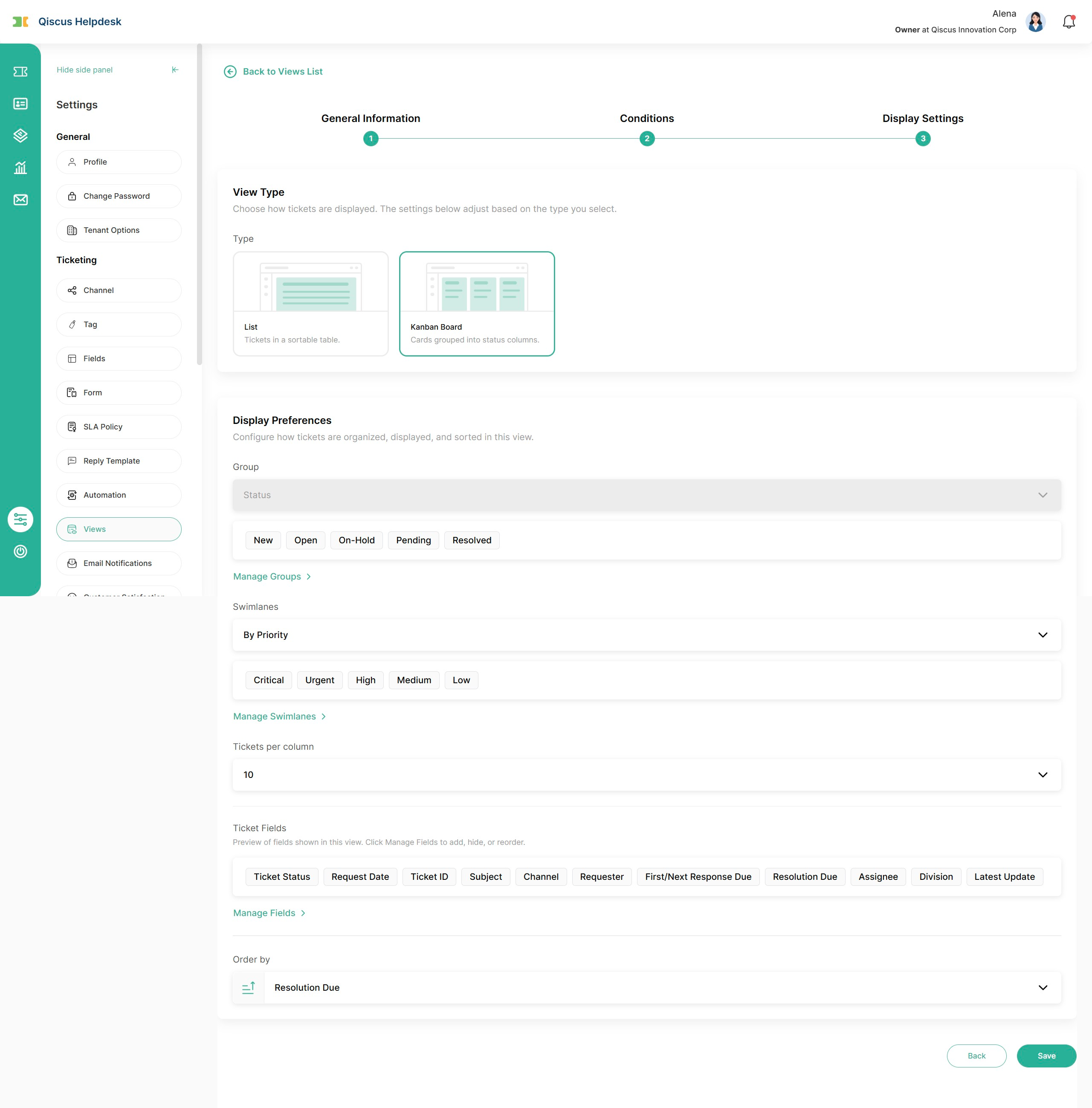Viewport: 1092px width, 1108px height.
Task: Switch to the Conditions step
Action: click(x=647, y=119)
